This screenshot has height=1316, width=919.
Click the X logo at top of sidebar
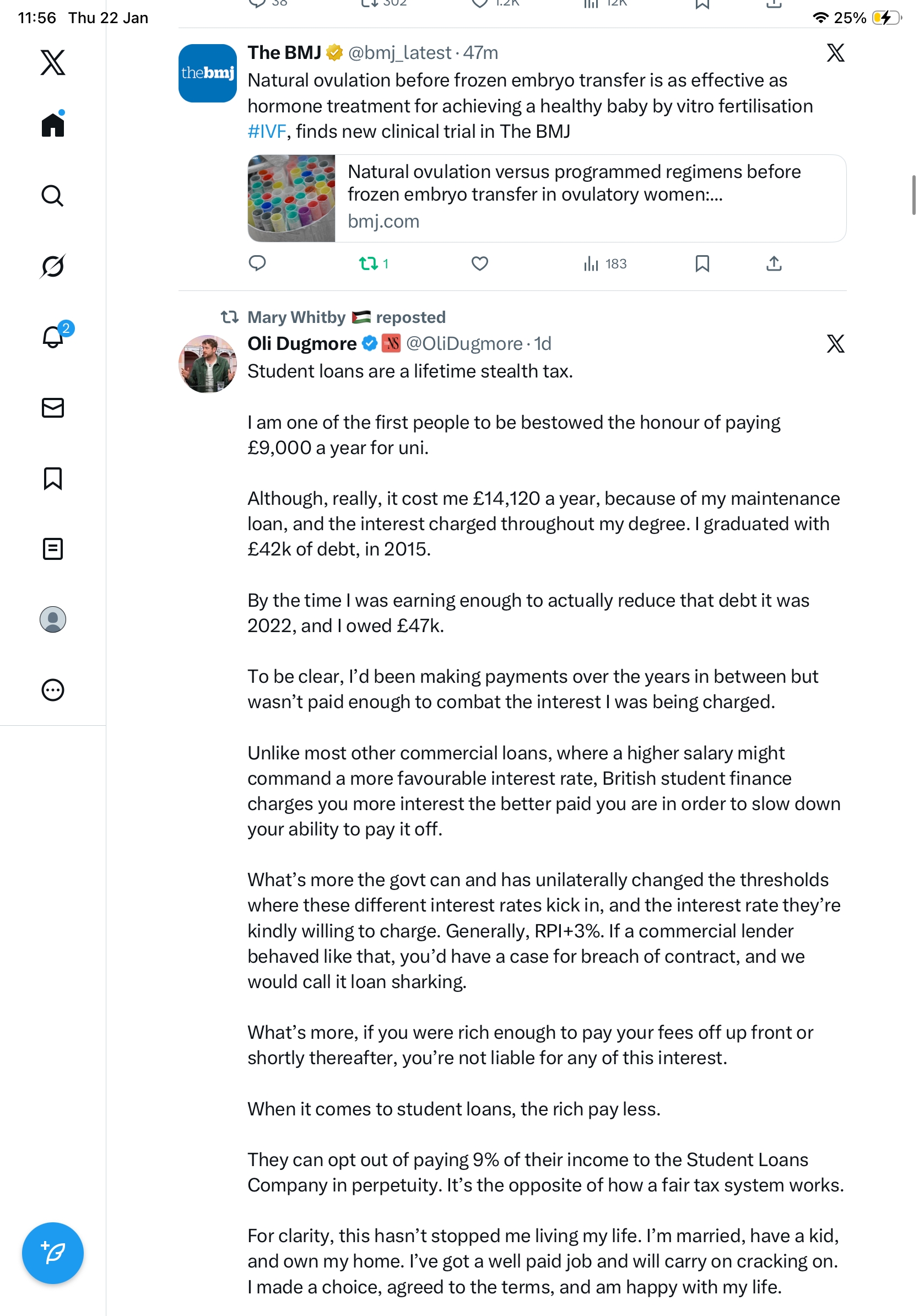(x=53, y=62)
